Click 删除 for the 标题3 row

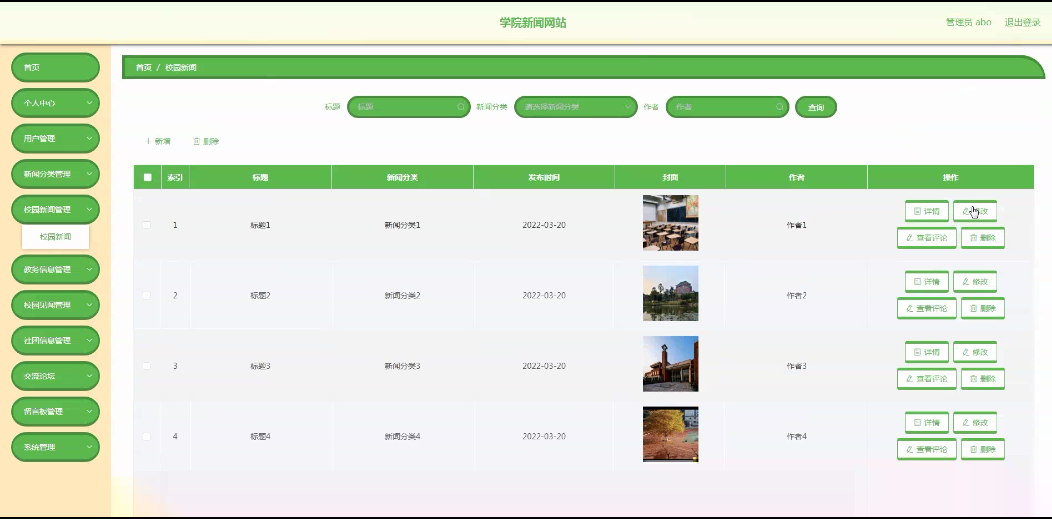click(983, 379)
